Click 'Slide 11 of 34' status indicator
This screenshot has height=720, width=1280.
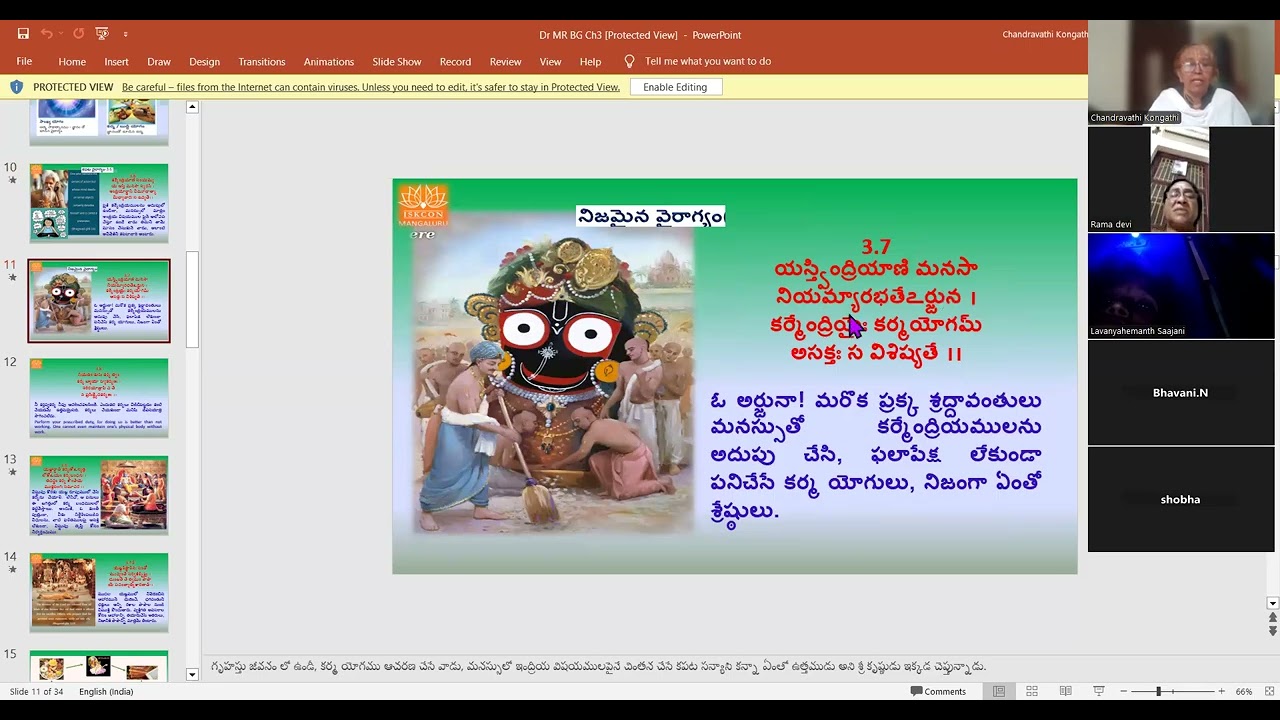click(36, 691)
